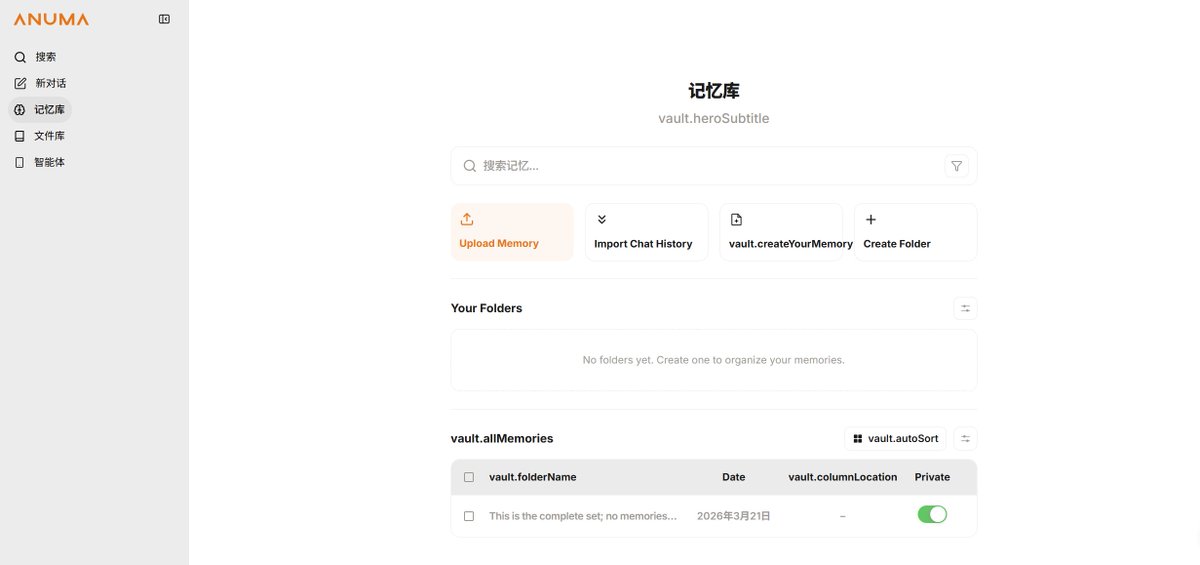Image resolution: width=1200 pixels, height=565 pixels.
Task: Click the vault.createYourMemory card
Action: (x=780, y=232)
